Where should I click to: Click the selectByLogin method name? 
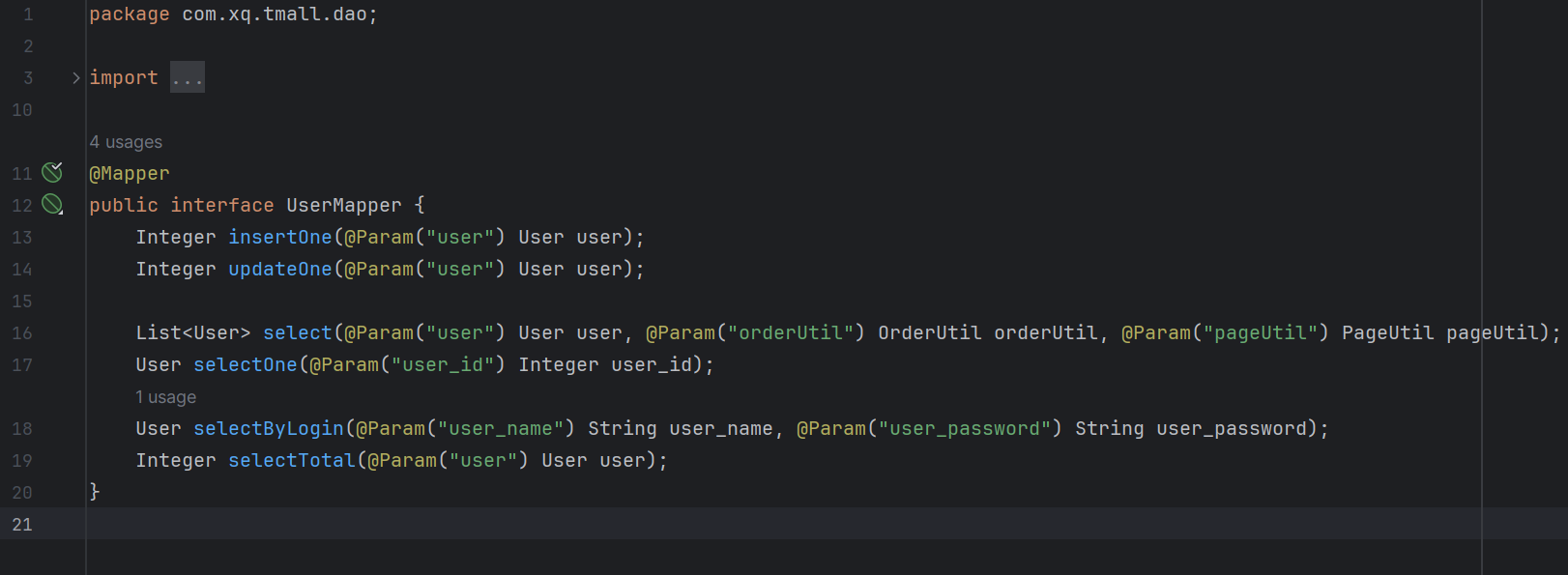point(268,429)
